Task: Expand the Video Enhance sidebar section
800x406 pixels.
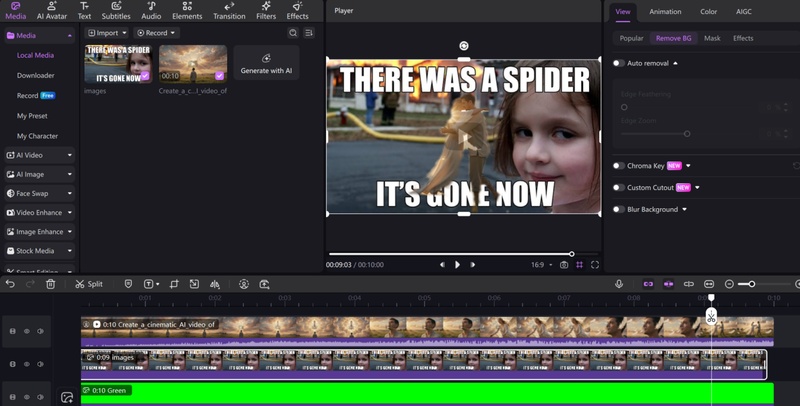Action: [39, 213]
